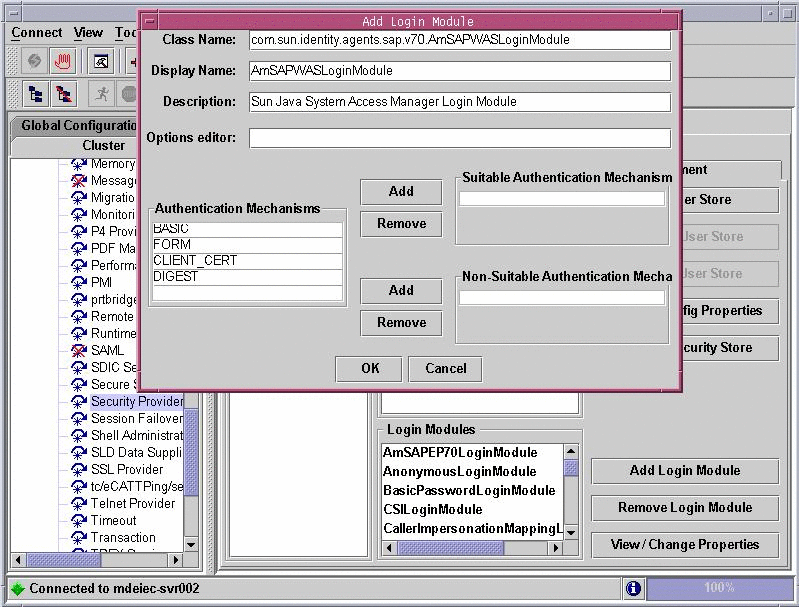Click the info icon in status bar
Viewport: 799px width, 607px height.
[x=633, y=588]
